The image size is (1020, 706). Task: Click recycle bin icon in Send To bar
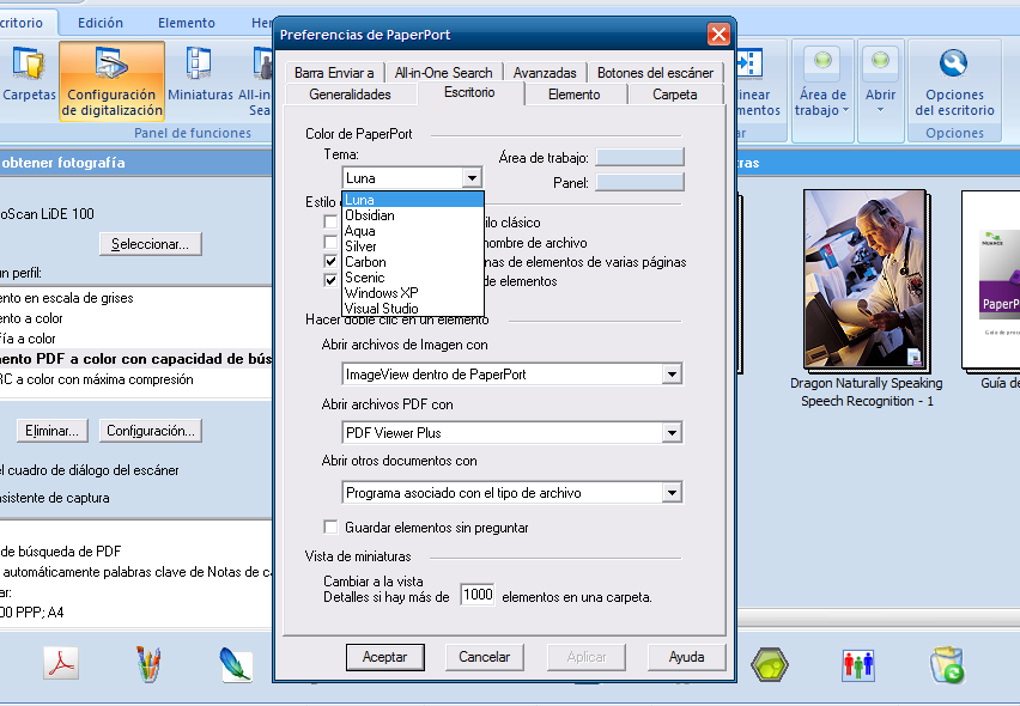946,664
